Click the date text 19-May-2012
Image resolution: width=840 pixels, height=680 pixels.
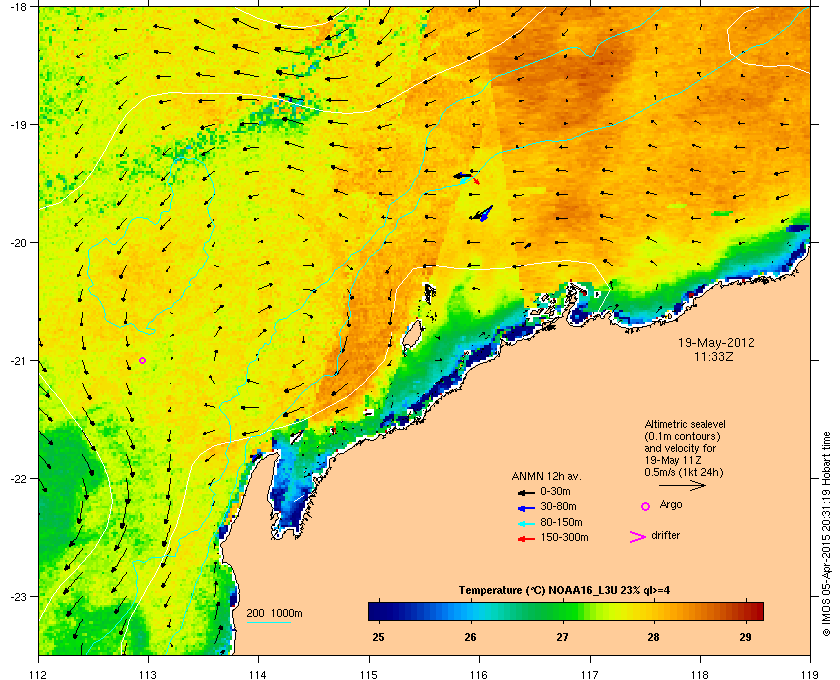pyautogui.click(x=716, y=342)
